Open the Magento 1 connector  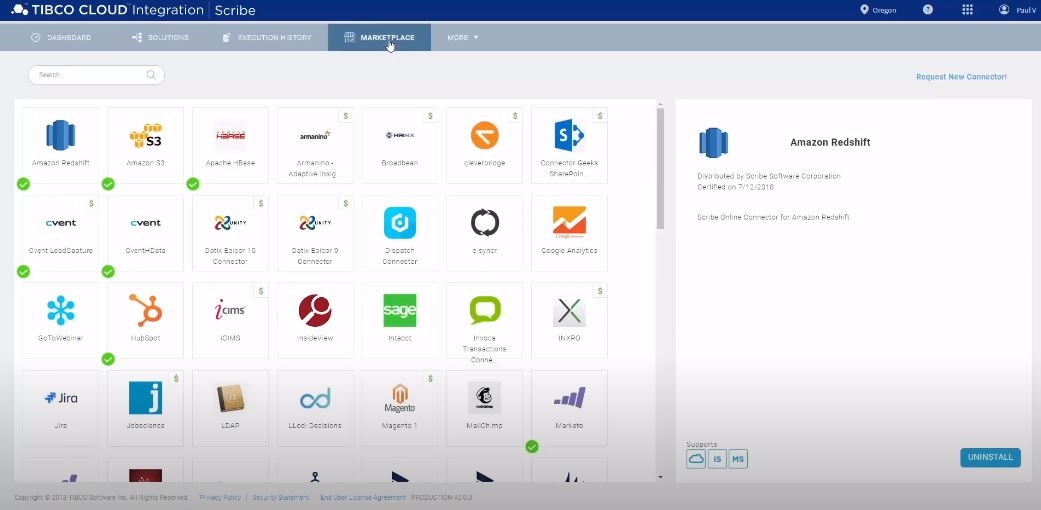(x=400, y=408)
